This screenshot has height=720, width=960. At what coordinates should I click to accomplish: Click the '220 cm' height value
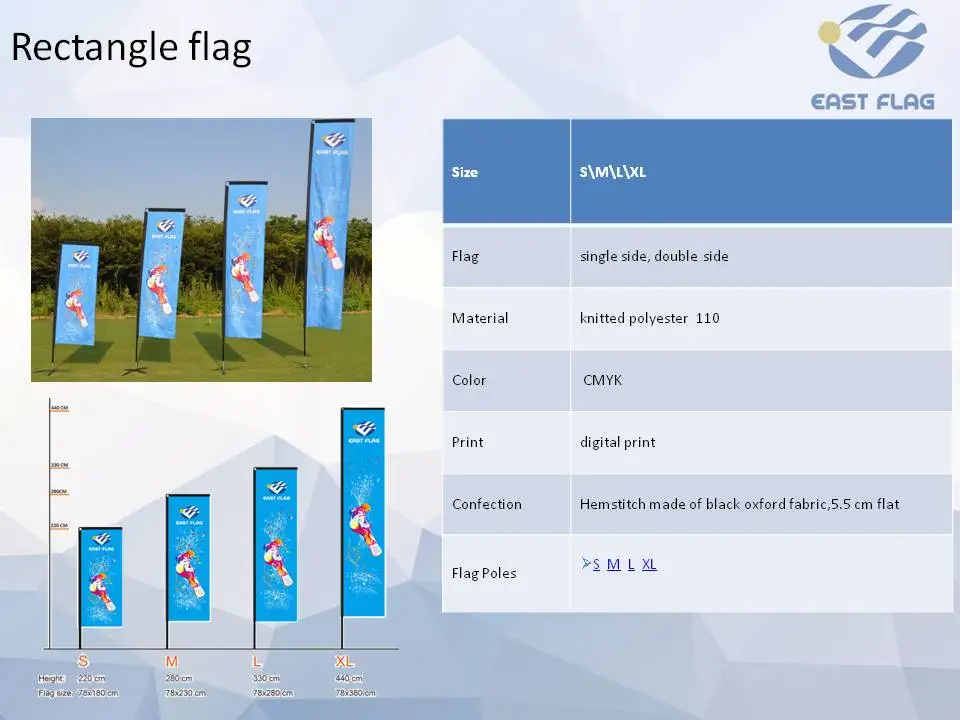point(91,678)
